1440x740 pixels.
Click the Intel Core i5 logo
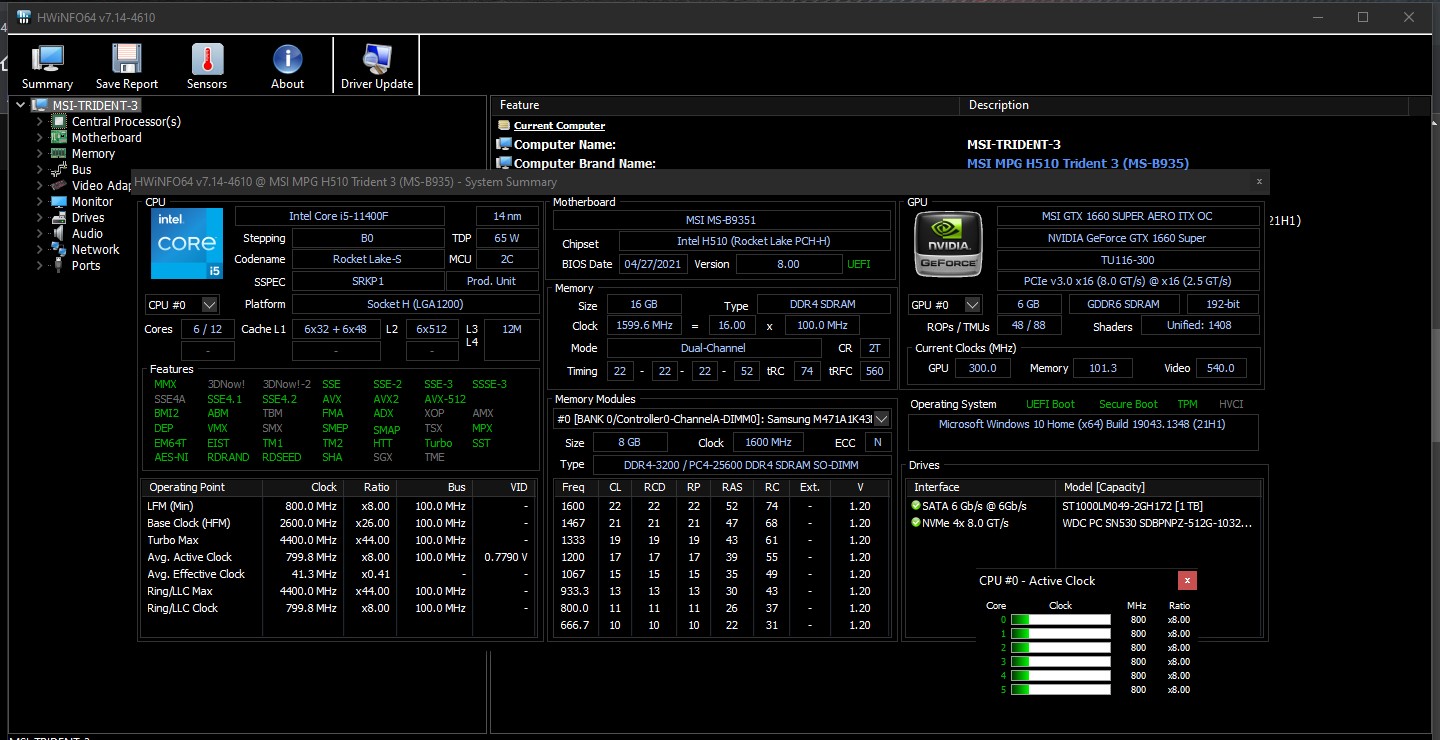coord(186,243)
